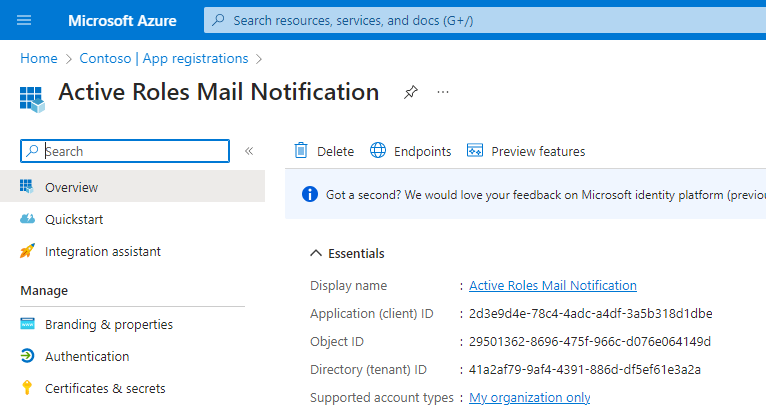Click the Certificates & secrets key icon

coord(27,387)
